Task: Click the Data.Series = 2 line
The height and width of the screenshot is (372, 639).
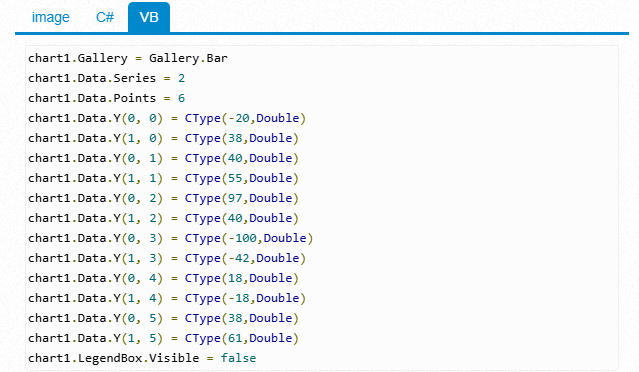Action: click(x=106, y=78)
